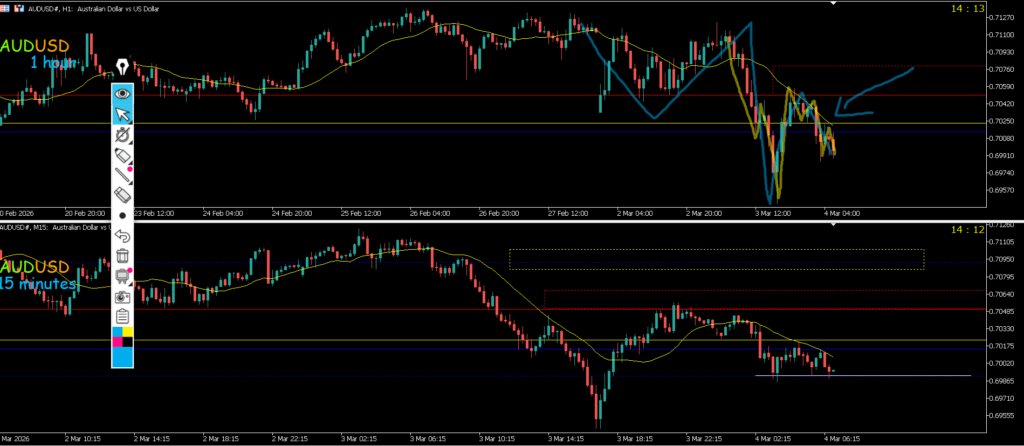Image resolution: width=1024 pixels, height=446 pixels.
Task: Click the blue-red chart icon beside the H1 title
Action: 18,6
